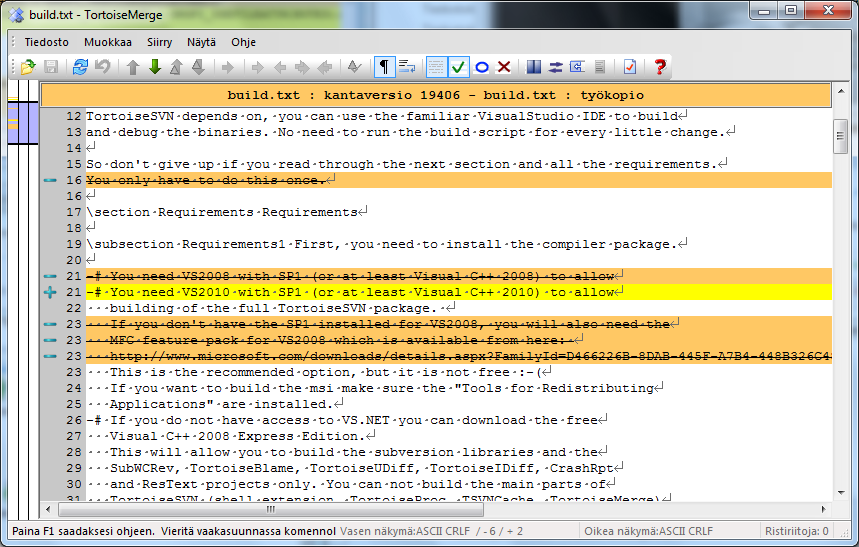This screenshot has width=859, height=547.
Task: Click the mark-as-resolved wavy check icon
Action: coord(354,67)
